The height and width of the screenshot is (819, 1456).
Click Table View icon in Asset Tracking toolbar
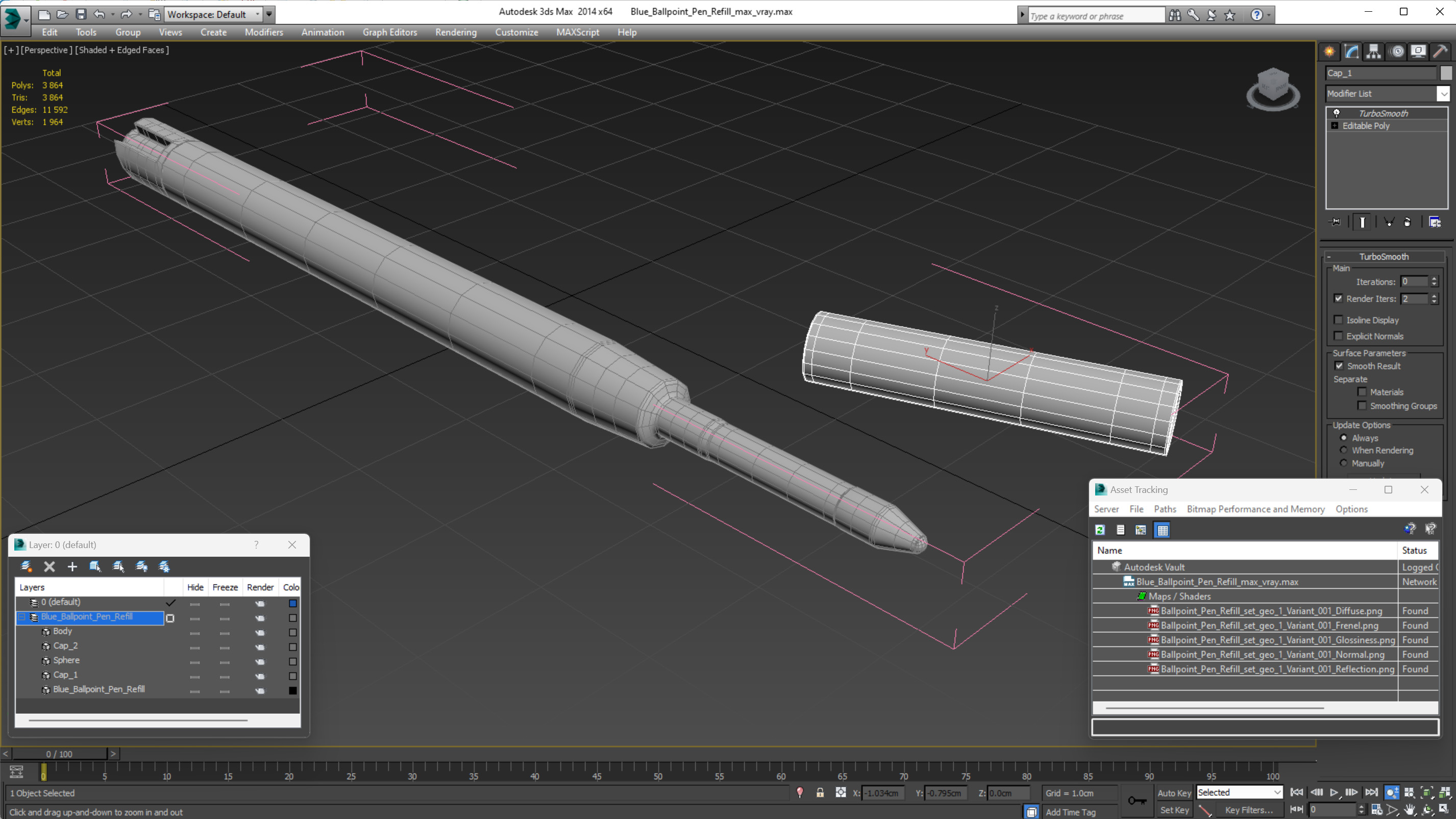[x=1162, y=530]
